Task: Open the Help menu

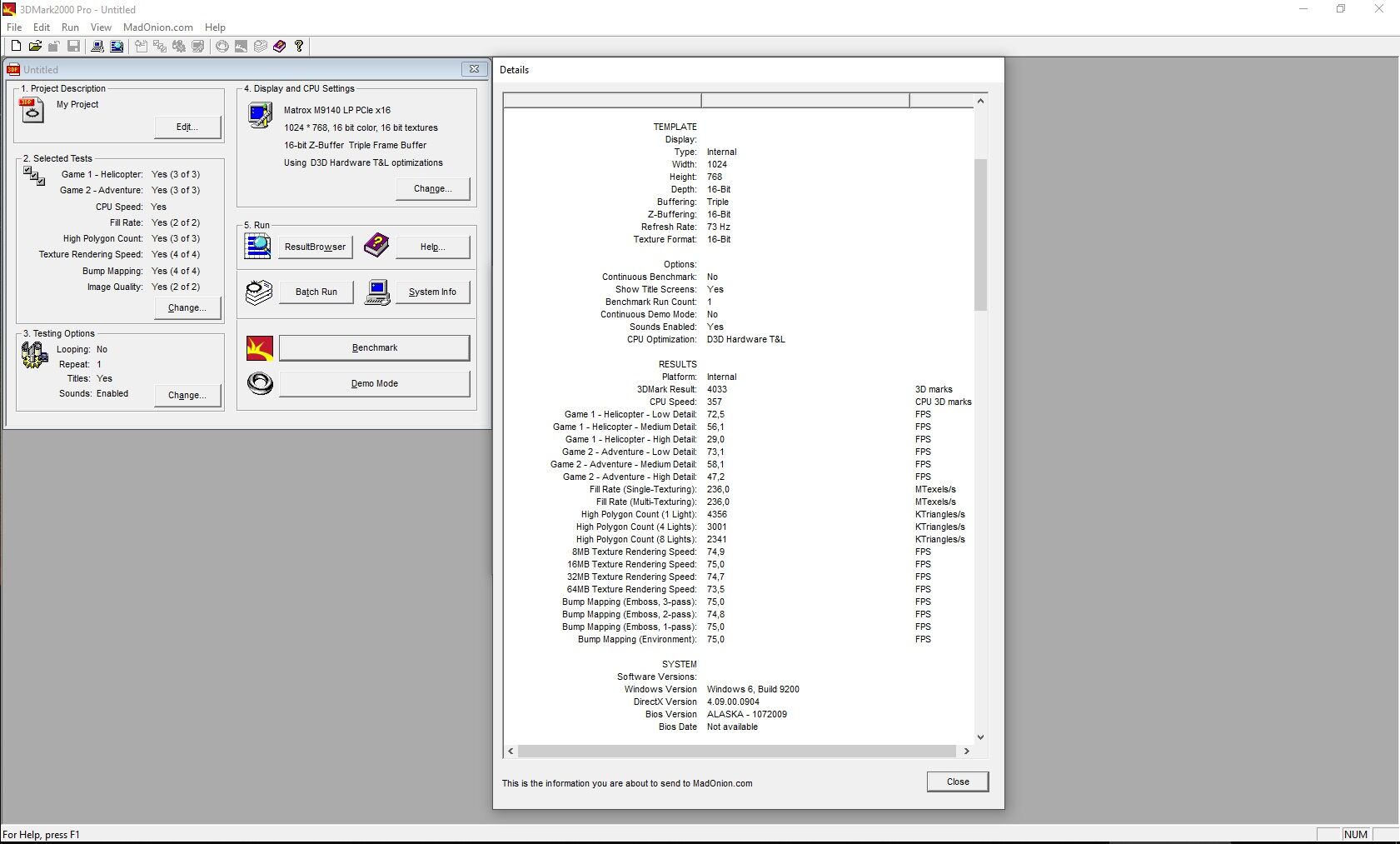Action: [x=215, y=27]
